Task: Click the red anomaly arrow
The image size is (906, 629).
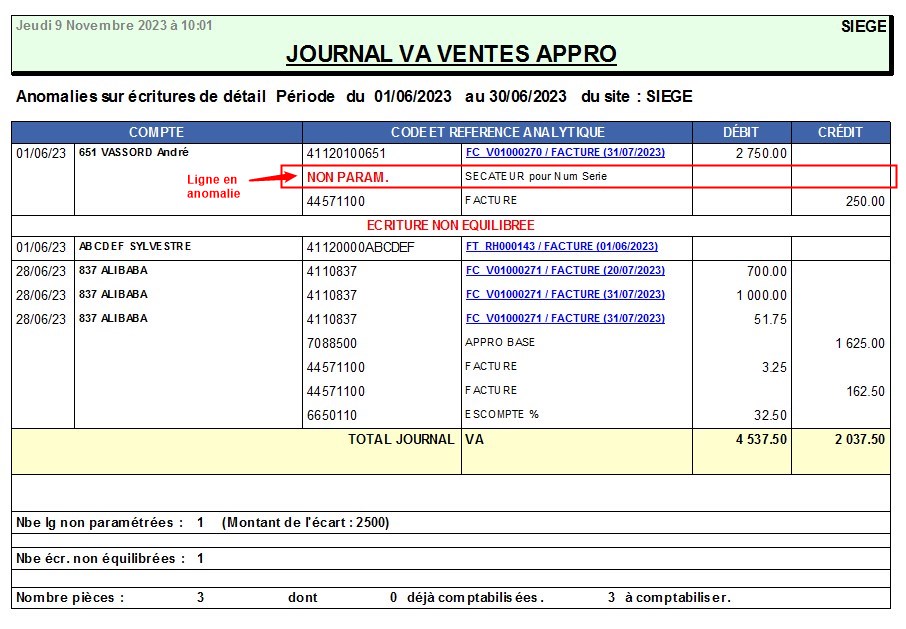Action: (x=262, y=179)
